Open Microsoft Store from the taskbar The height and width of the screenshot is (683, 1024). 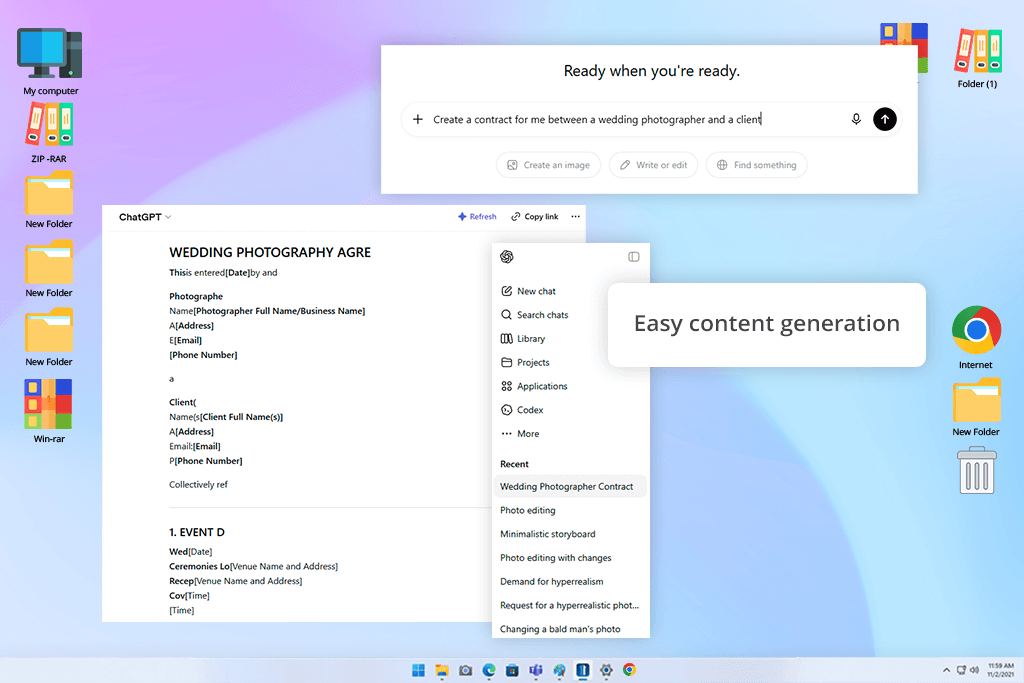click(513, 671)
